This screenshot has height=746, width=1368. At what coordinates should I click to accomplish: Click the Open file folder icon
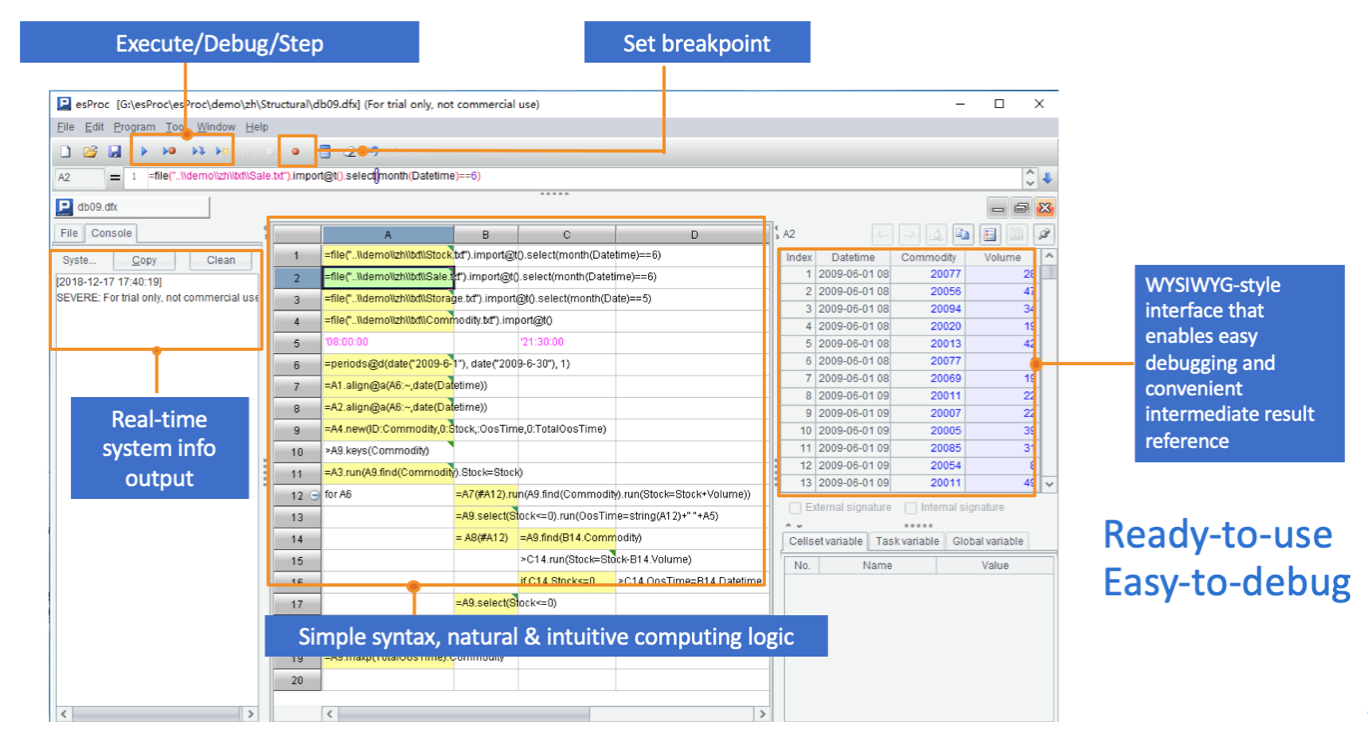[x=90, y=151]
